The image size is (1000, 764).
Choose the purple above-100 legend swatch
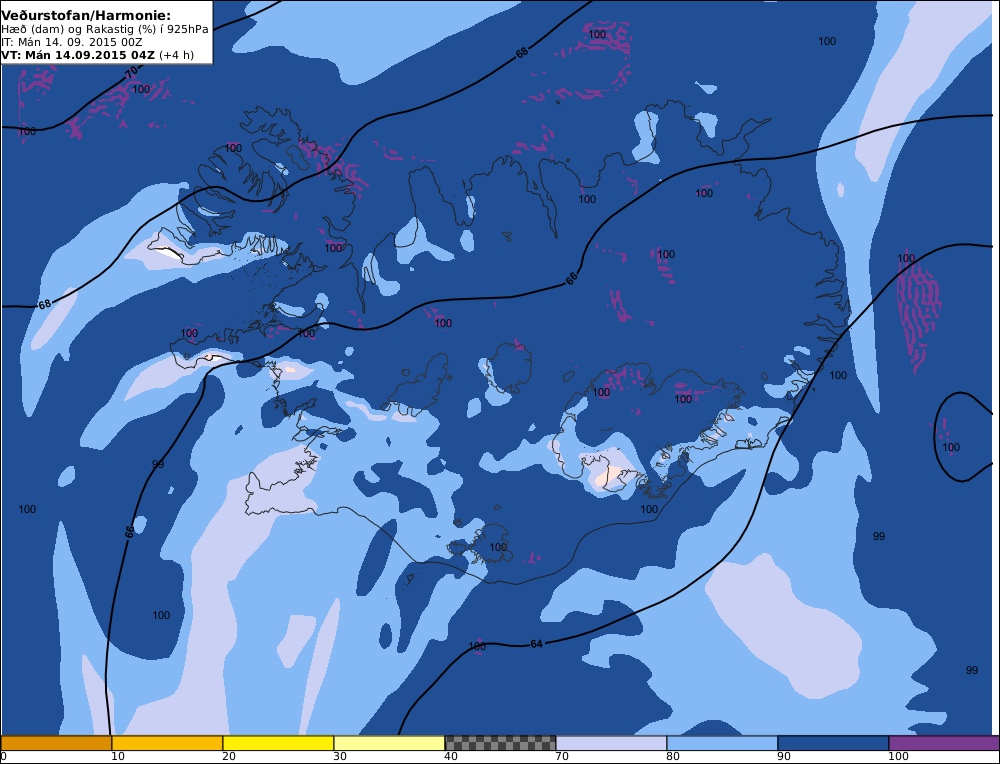[x=944, y=743]
